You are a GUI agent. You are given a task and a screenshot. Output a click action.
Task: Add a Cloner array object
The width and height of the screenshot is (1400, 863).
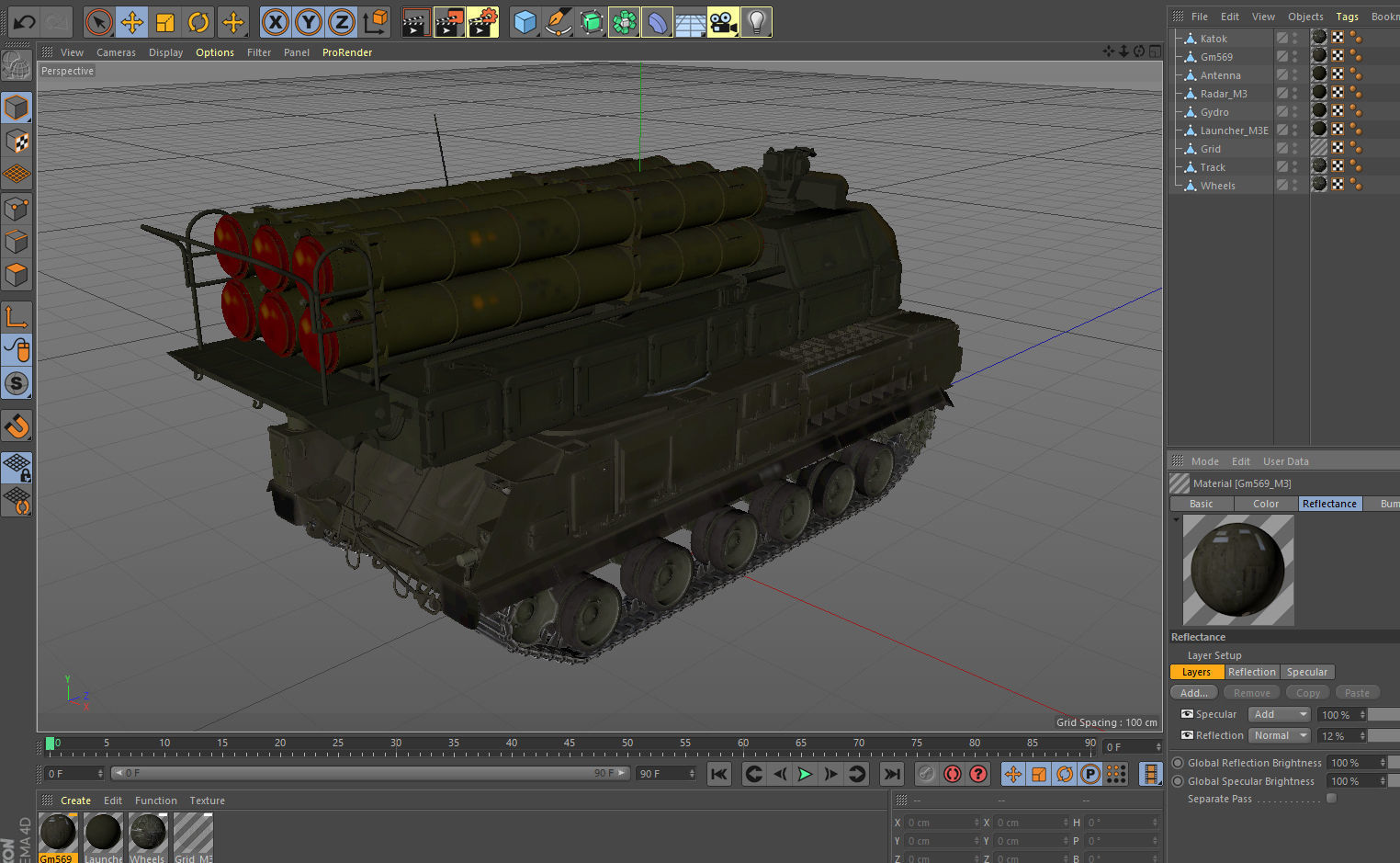point(624,22)
